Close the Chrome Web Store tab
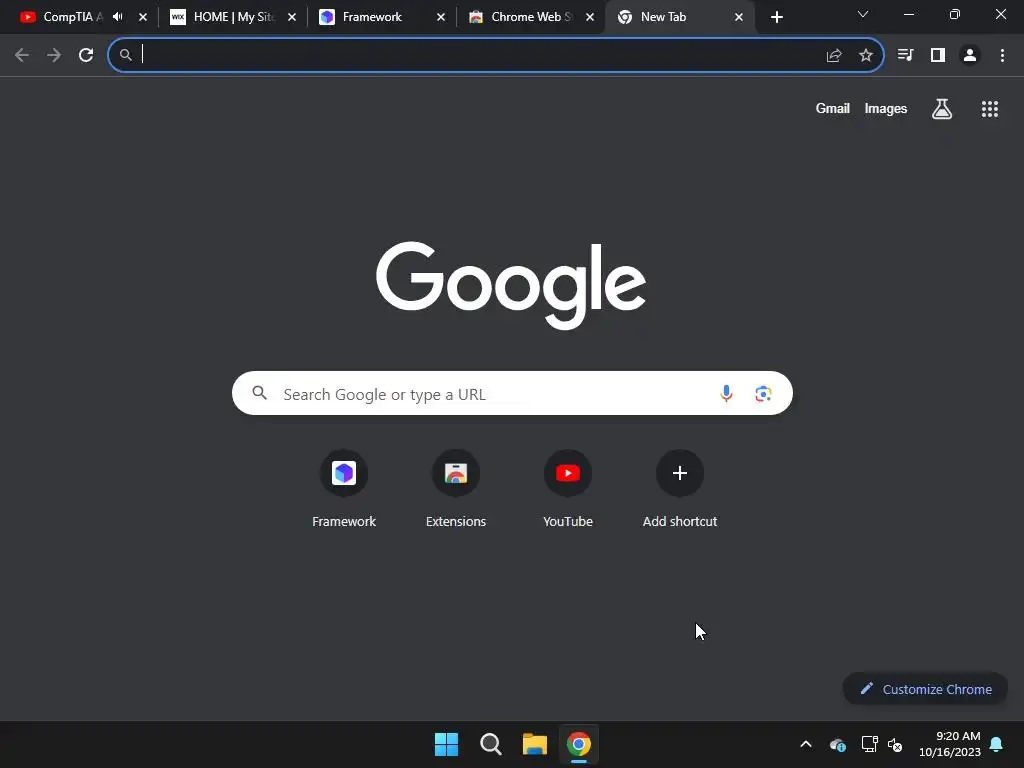The height and width of the screenshot is (768, 1024). point(590,18)
